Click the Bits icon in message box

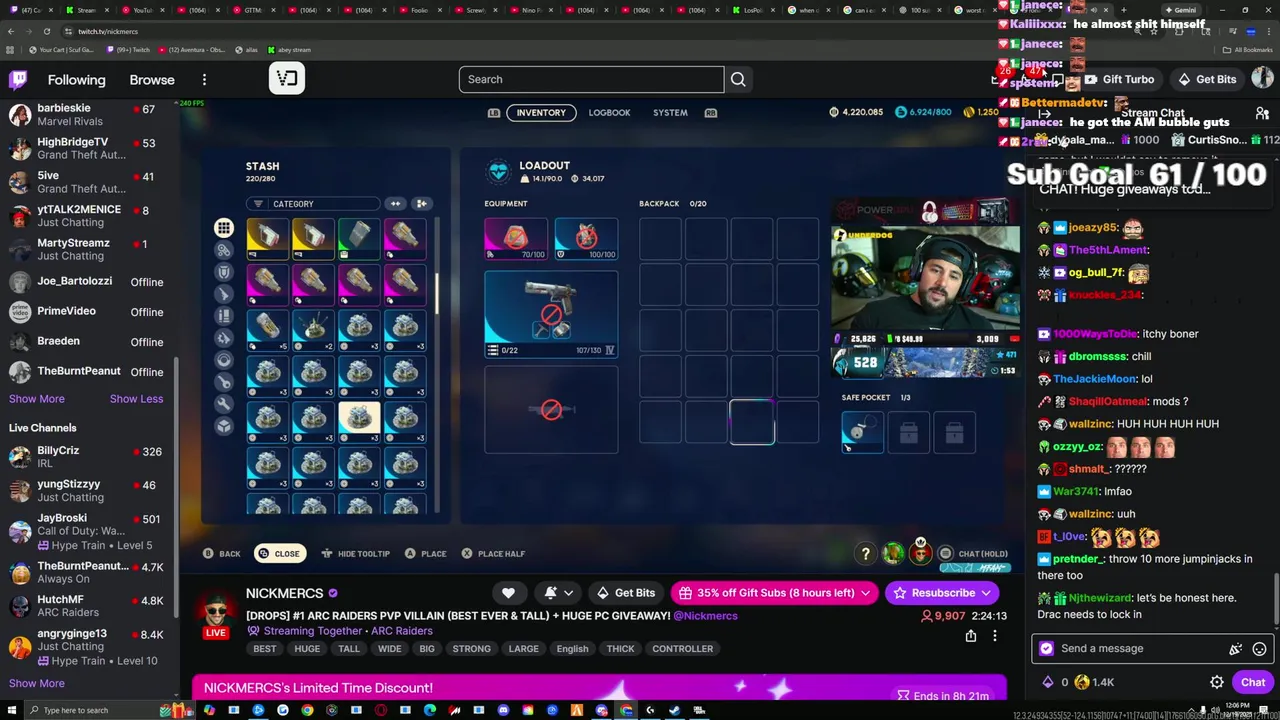(1236, 648)
